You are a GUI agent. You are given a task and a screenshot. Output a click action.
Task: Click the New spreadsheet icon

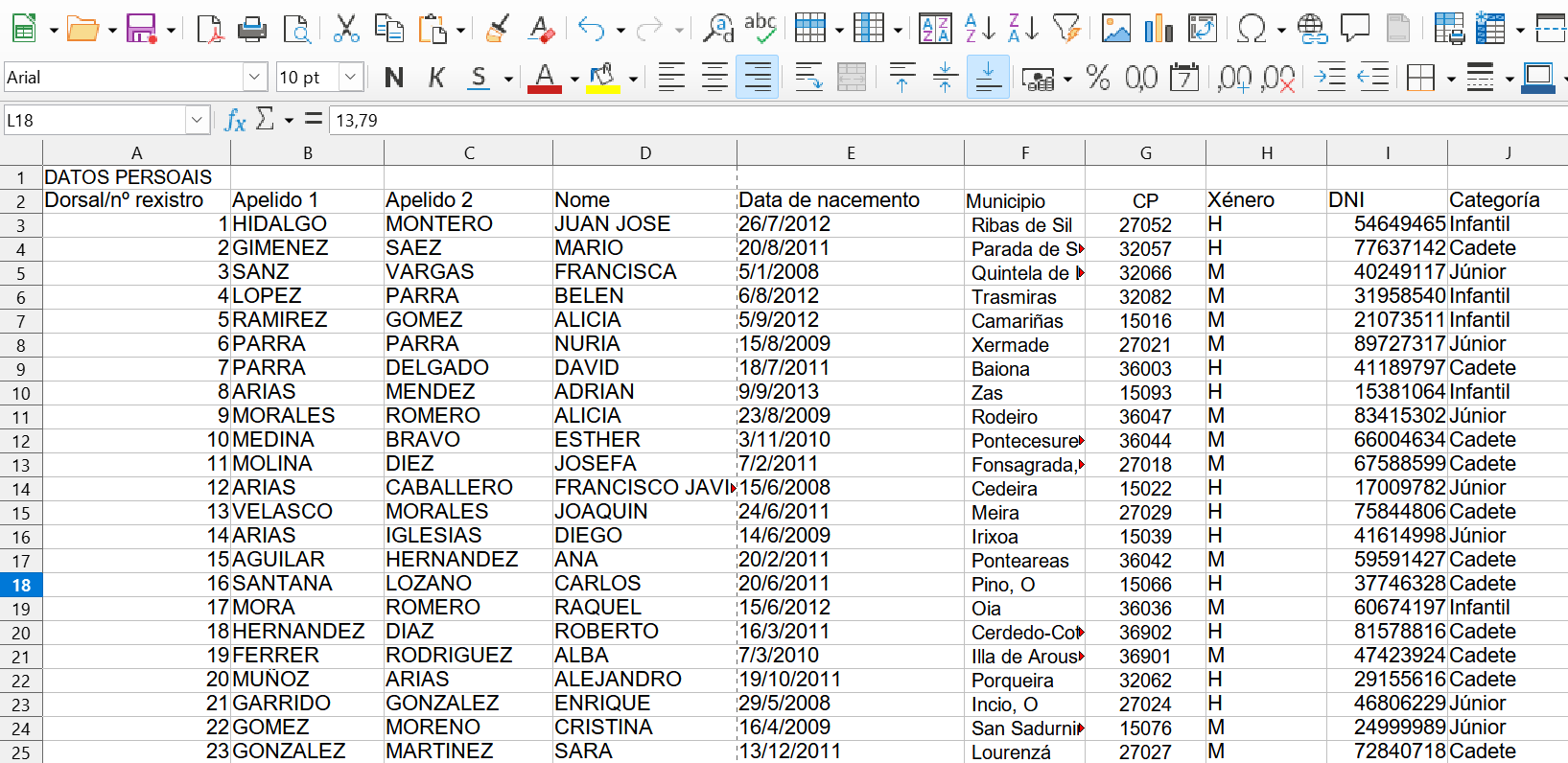coord(24,29)
